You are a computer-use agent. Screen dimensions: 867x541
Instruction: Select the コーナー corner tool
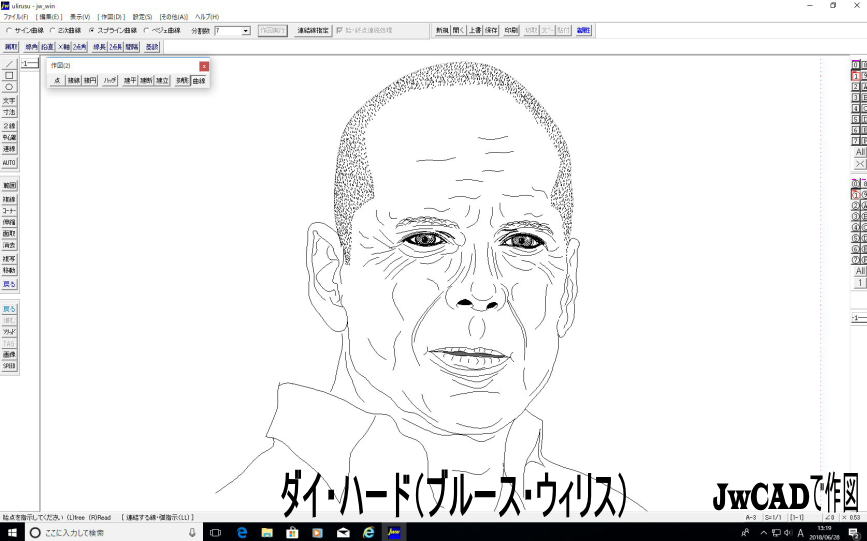(9, 211)
